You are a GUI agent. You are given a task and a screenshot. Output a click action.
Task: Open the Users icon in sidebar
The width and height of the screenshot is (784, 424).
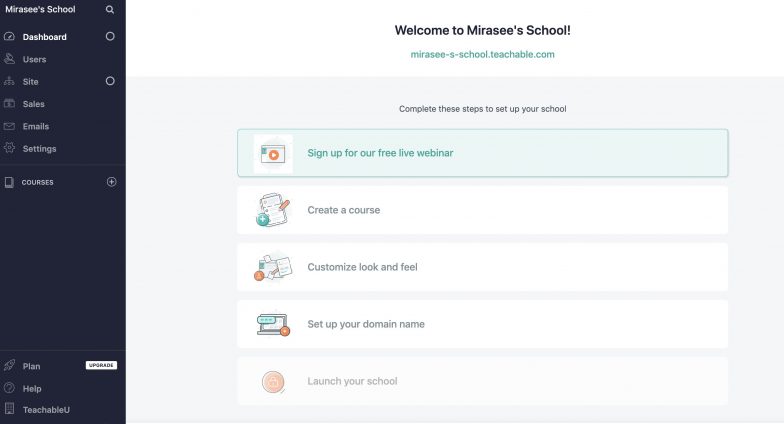(x=9, y=58)
